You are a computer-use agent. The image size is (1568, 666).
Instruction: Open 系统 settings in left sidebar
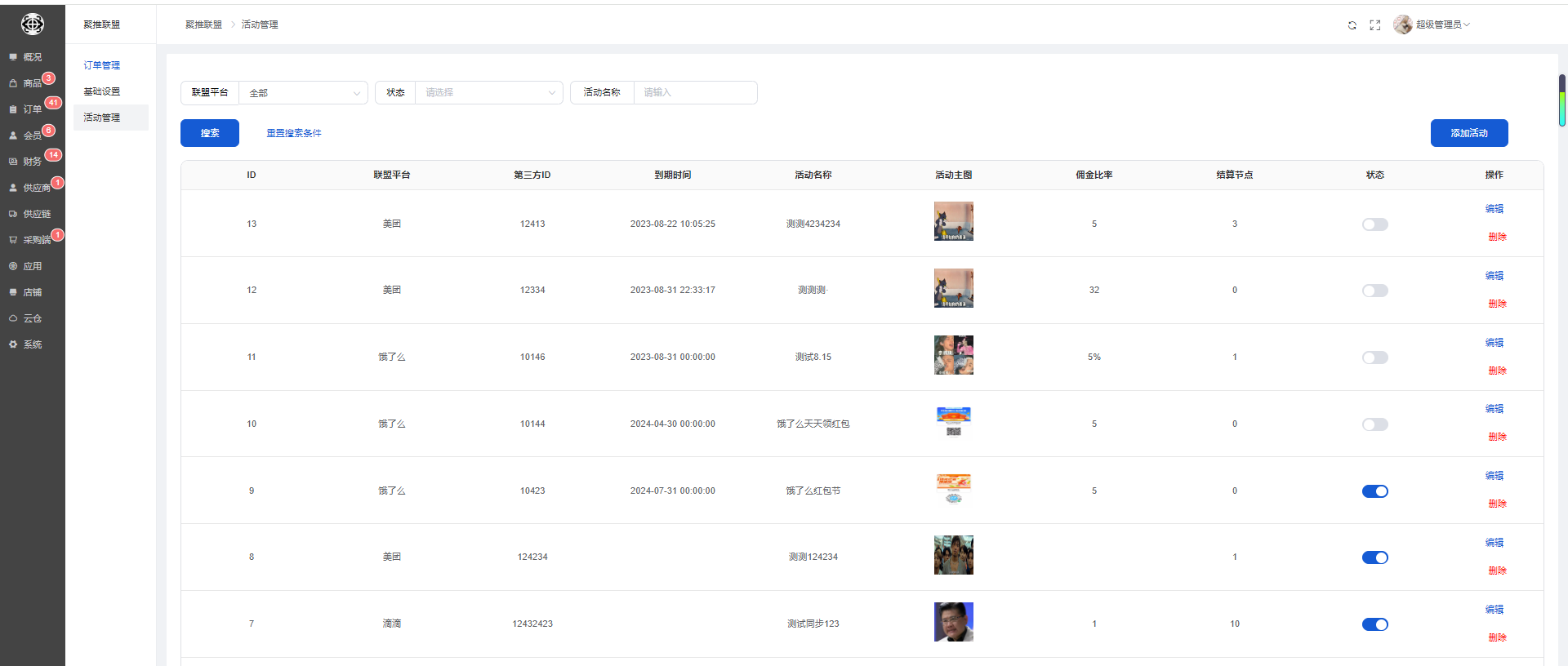point(32,344)
